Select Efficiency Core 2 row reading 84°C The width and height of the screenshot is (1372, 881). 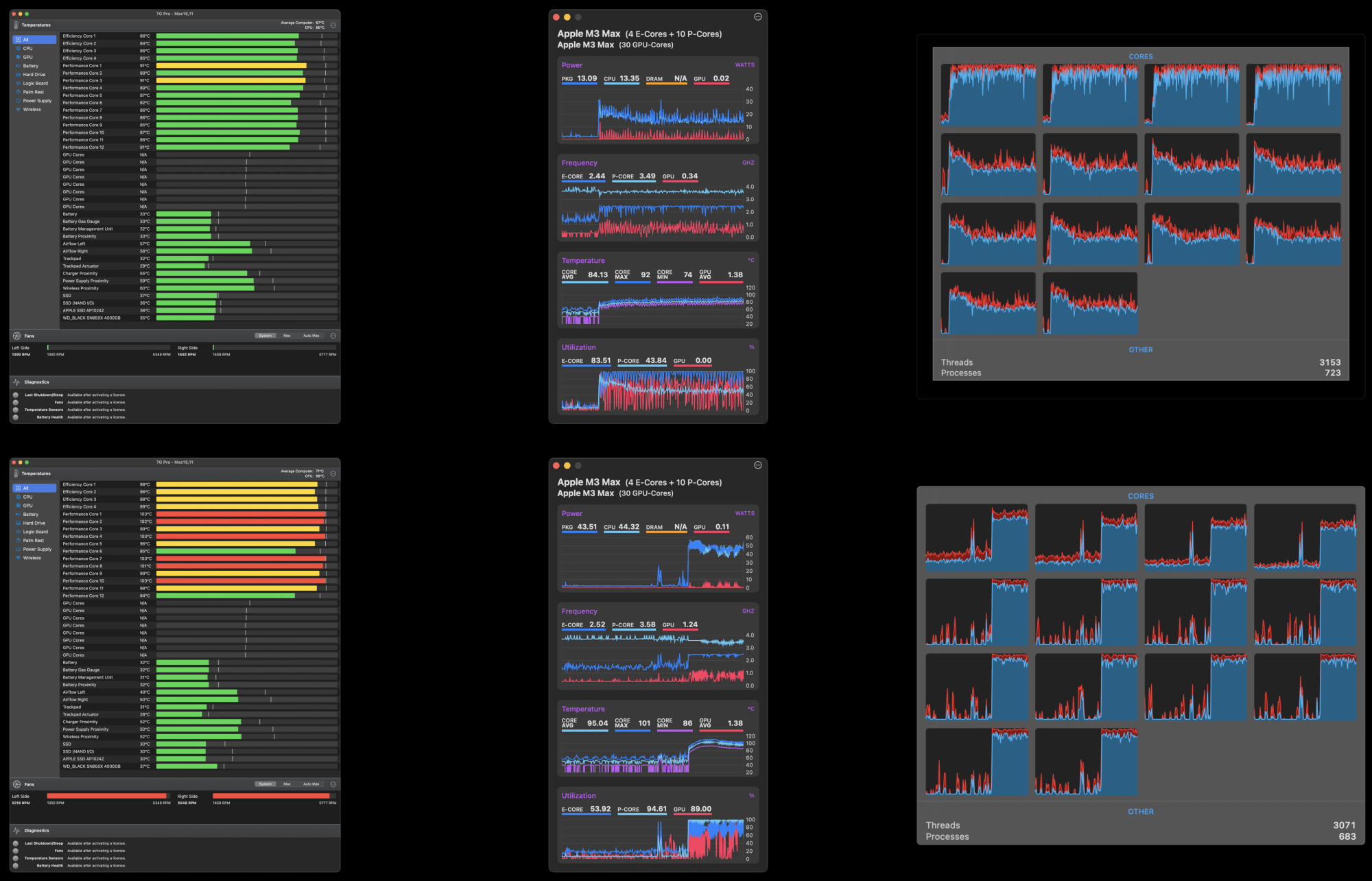tap(199, 43)
